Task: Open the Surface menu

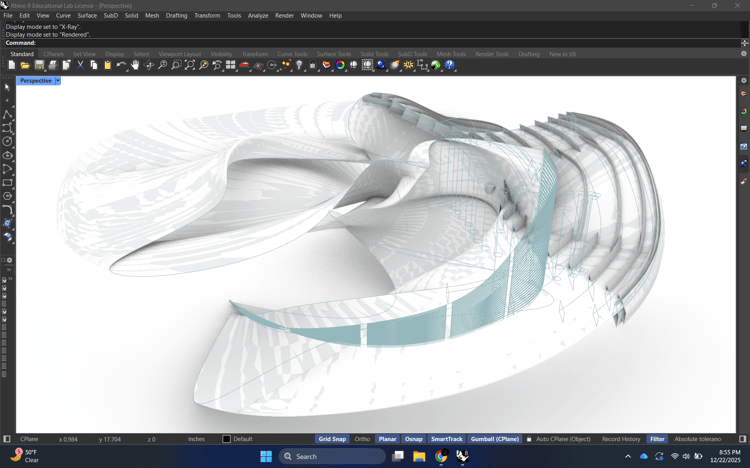Action: (x=87, y=15)
